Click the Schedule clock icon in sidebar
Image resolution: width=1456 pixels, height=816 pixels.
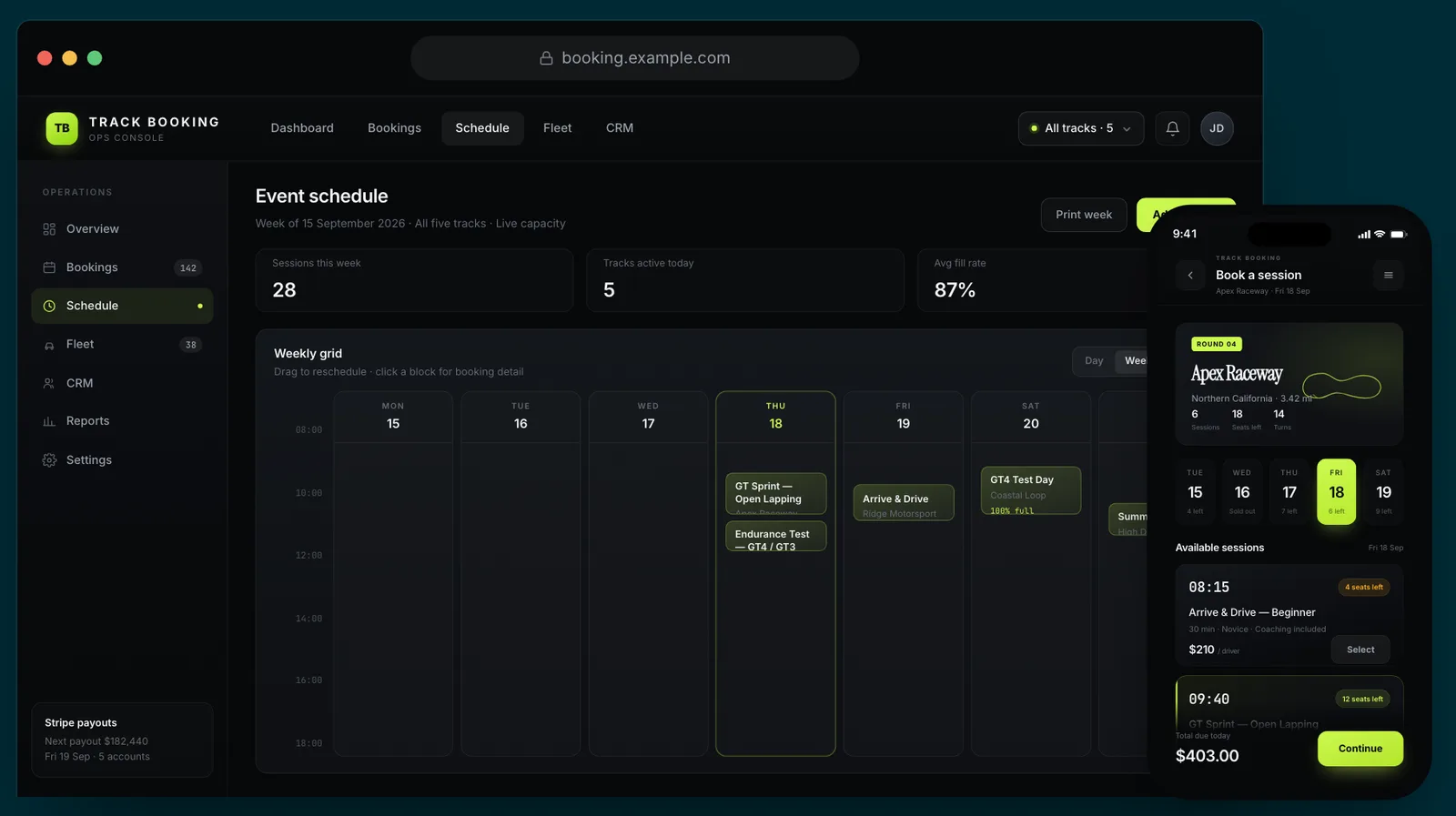[49, 306]
